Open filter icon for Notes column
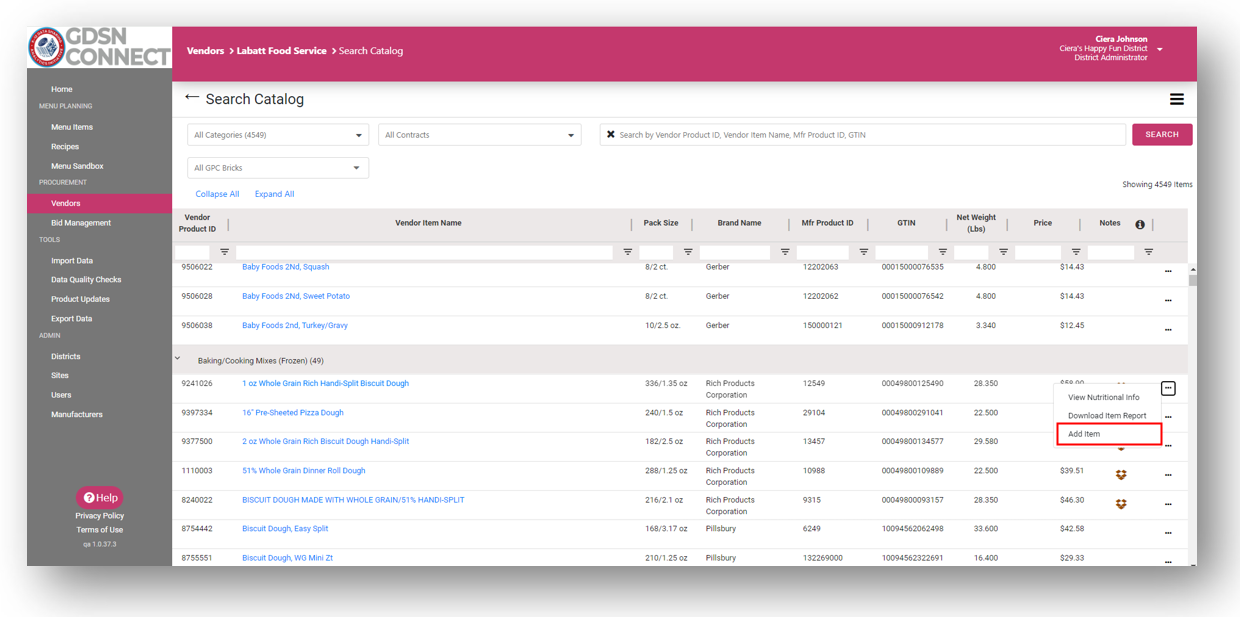The image size is (1240, 617). (1149, 252)
